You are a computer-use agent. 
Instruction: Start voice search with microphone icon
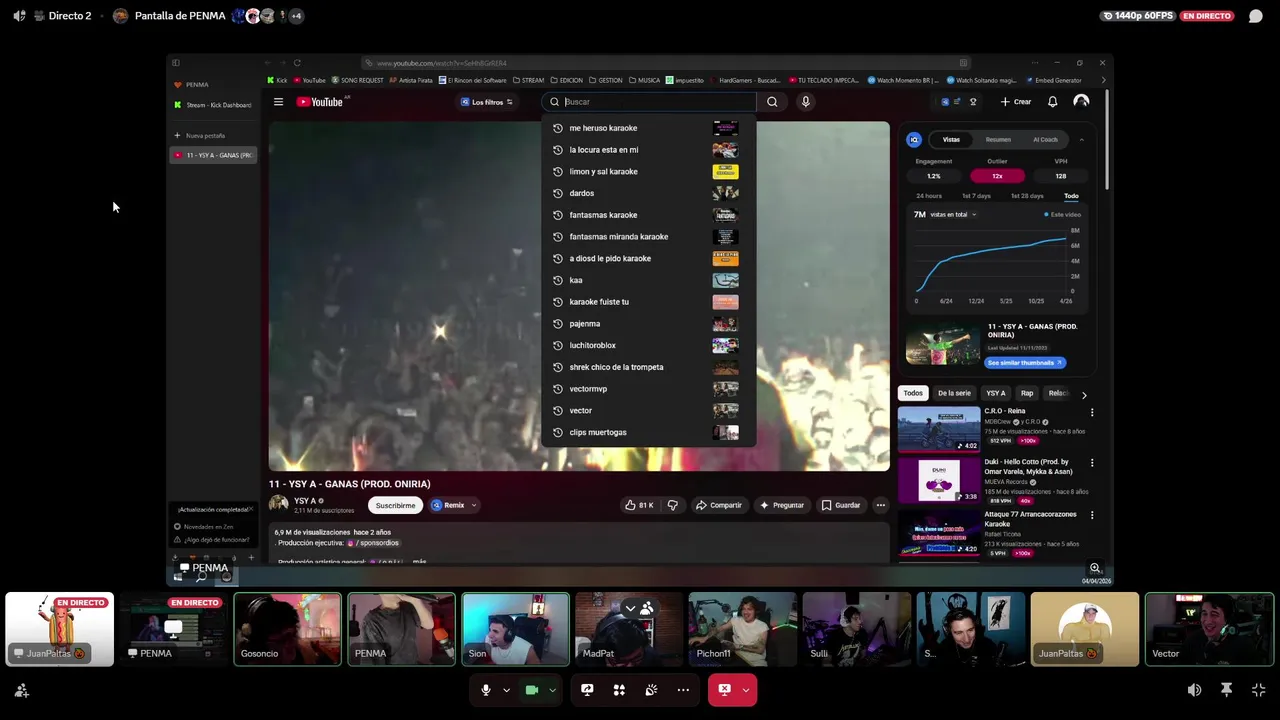(805, 102)
